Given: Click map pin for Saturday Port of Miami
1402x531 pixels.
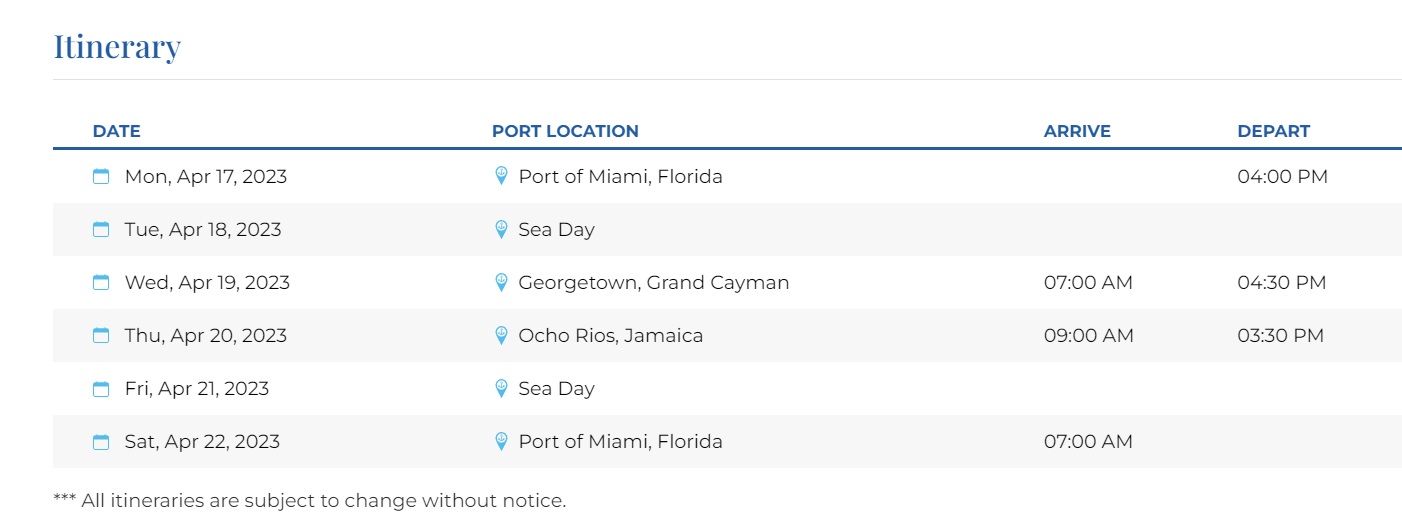Looking at the screenshot, I should pyautogui.click(x=502, y=441).
